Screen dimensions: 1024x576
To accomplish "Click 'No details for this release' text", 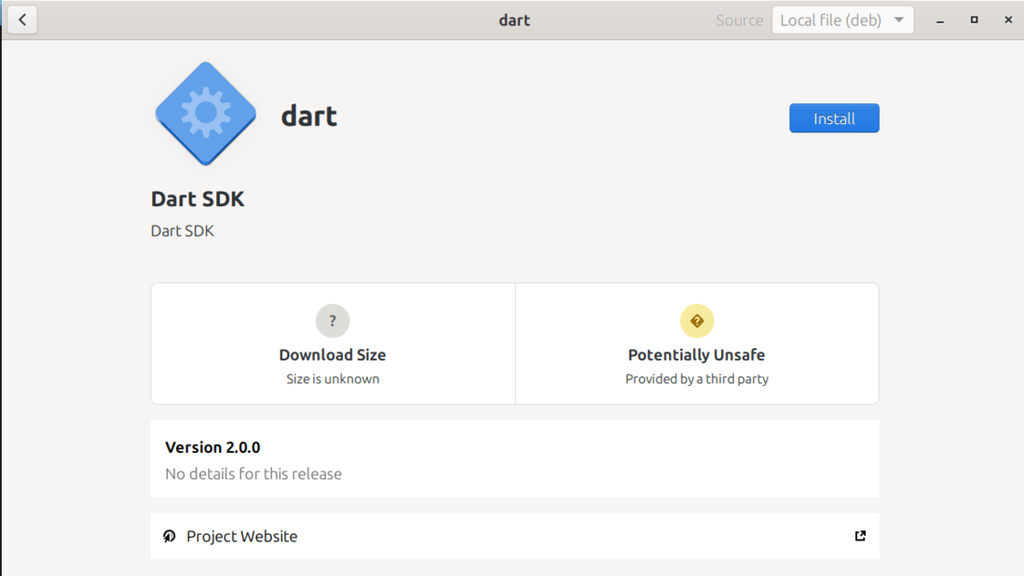I will [x=253, y=473].
